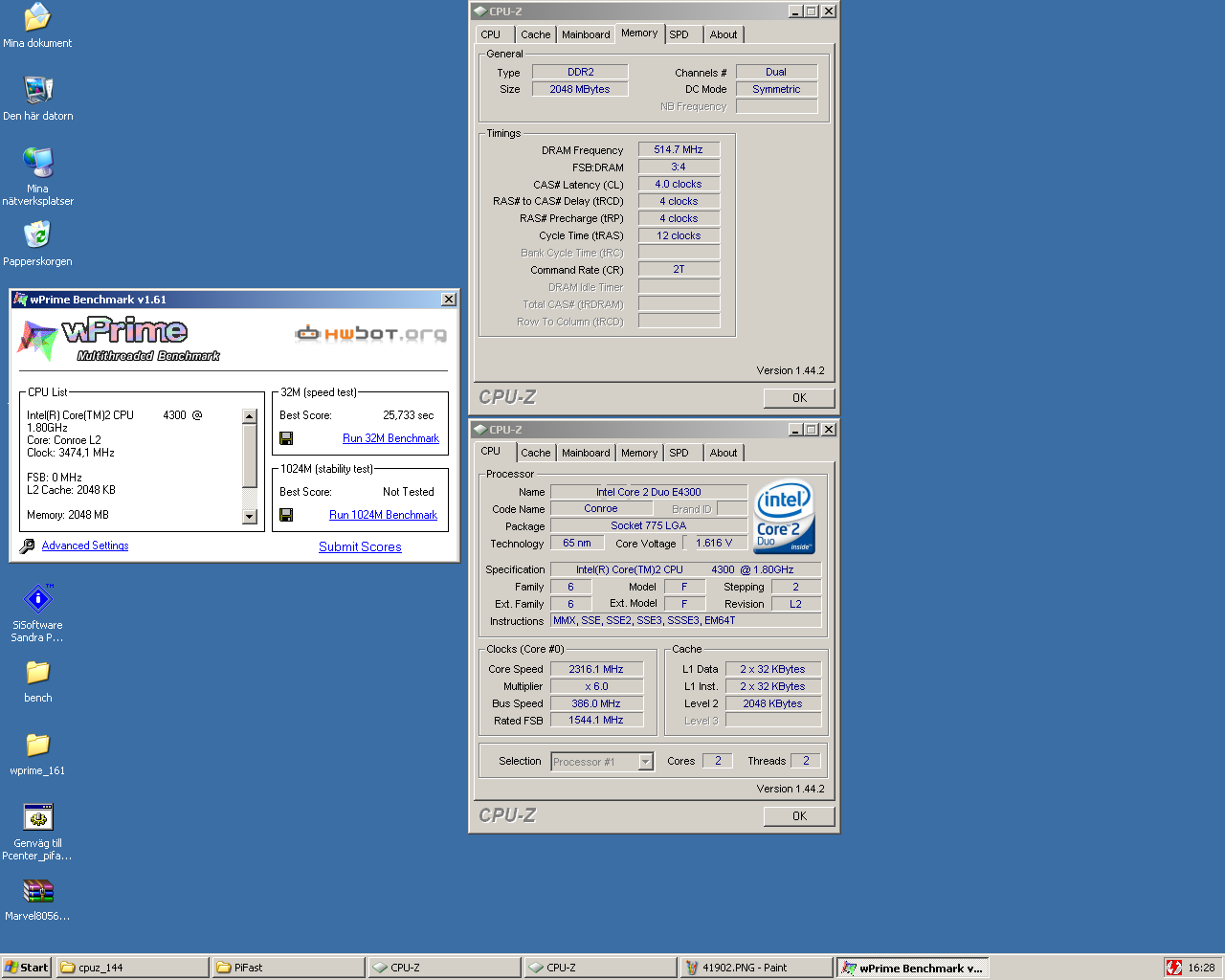
Task: Click save icon beside 1024M benchmark
Action: [x=286, y=515]
